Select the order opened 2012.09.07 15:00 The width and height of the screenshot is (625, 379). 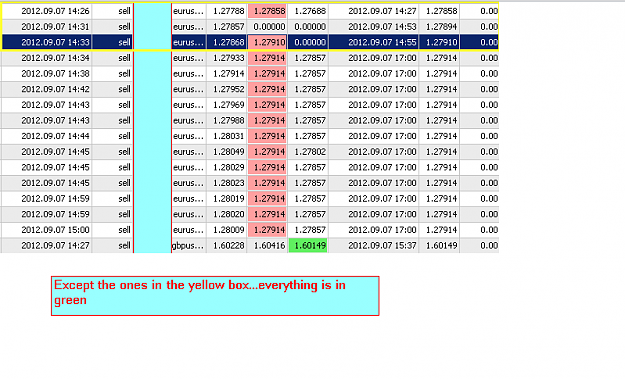pos(250,230)
